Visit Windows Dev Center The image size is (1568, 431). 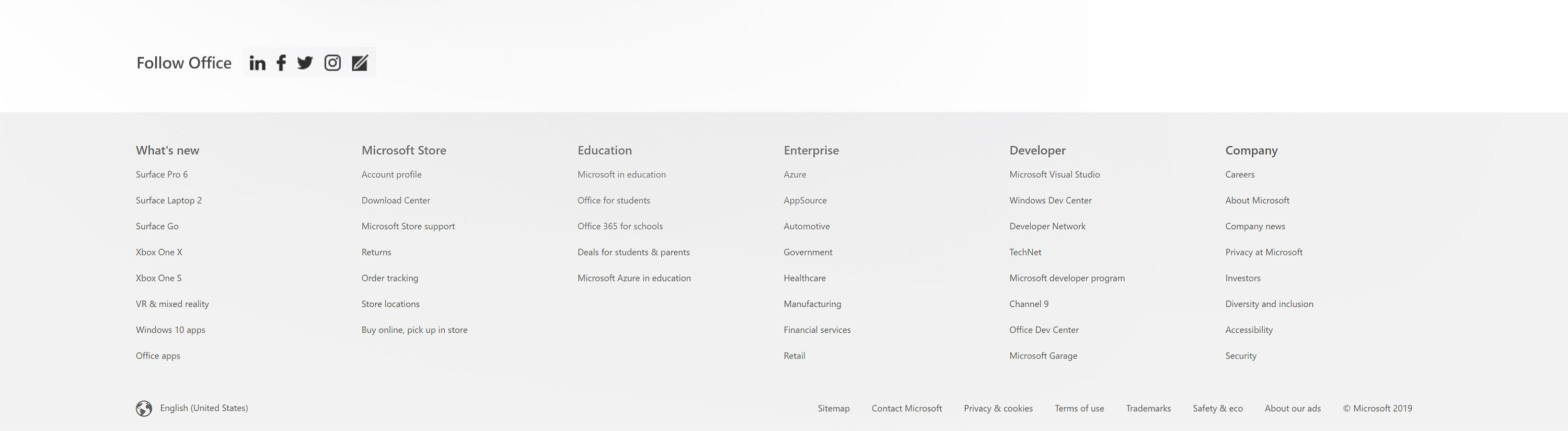click(x=1050, y=200)
